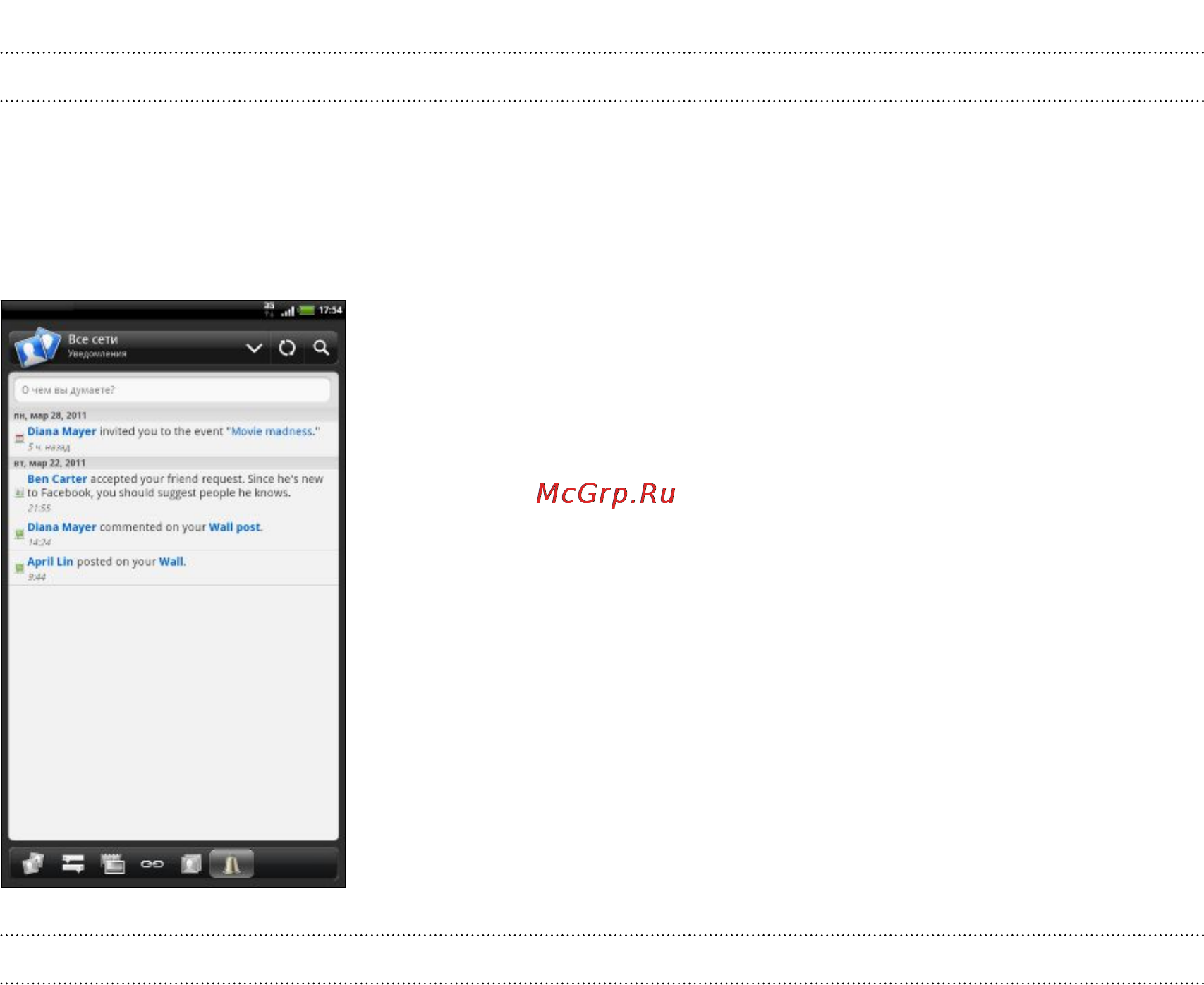Select the Notifications bell tab
The height and width of the screenshot is (985, 1204).
pyautogui.click(x=231, y=863)
